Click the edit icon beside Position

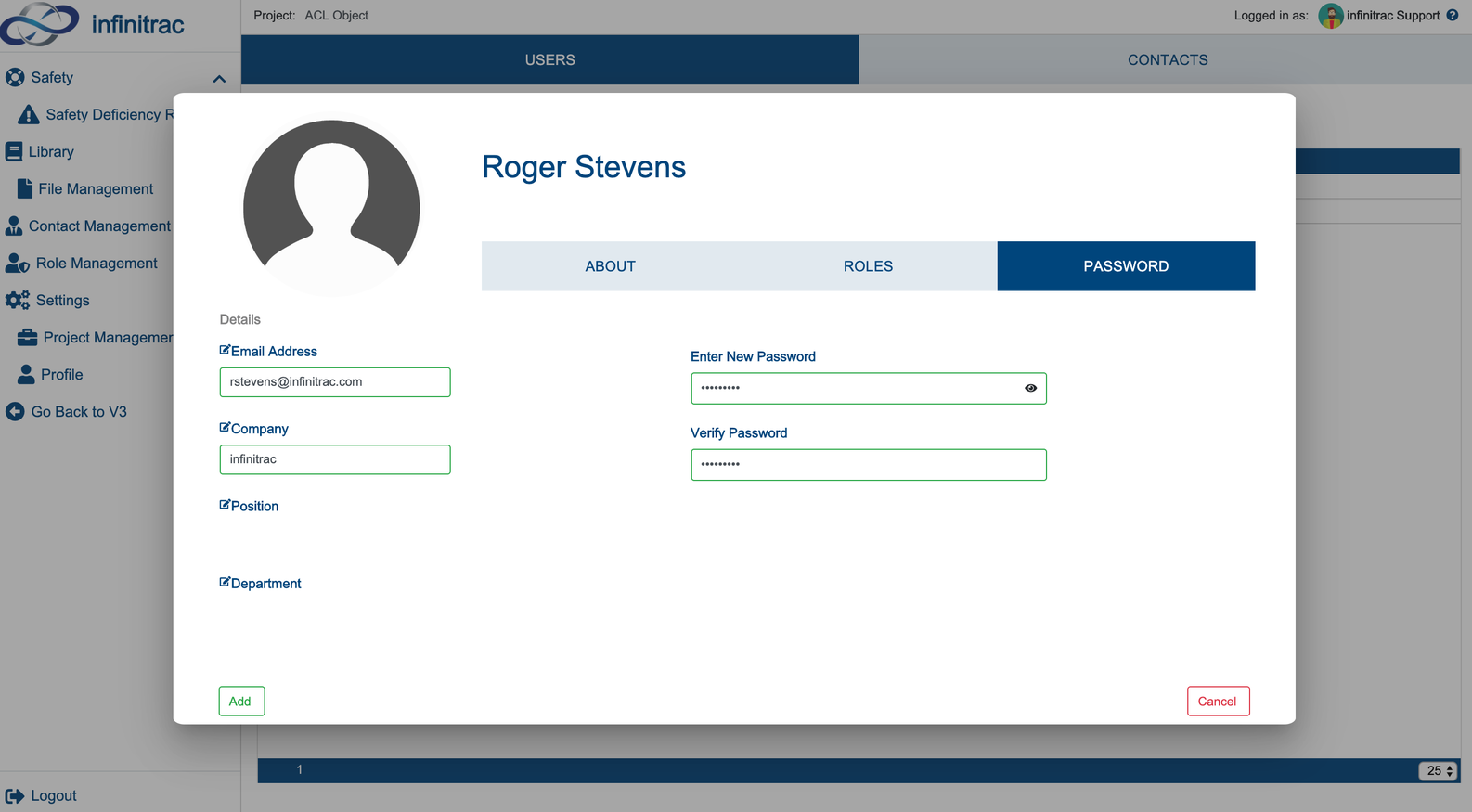[x=225, y=505]
